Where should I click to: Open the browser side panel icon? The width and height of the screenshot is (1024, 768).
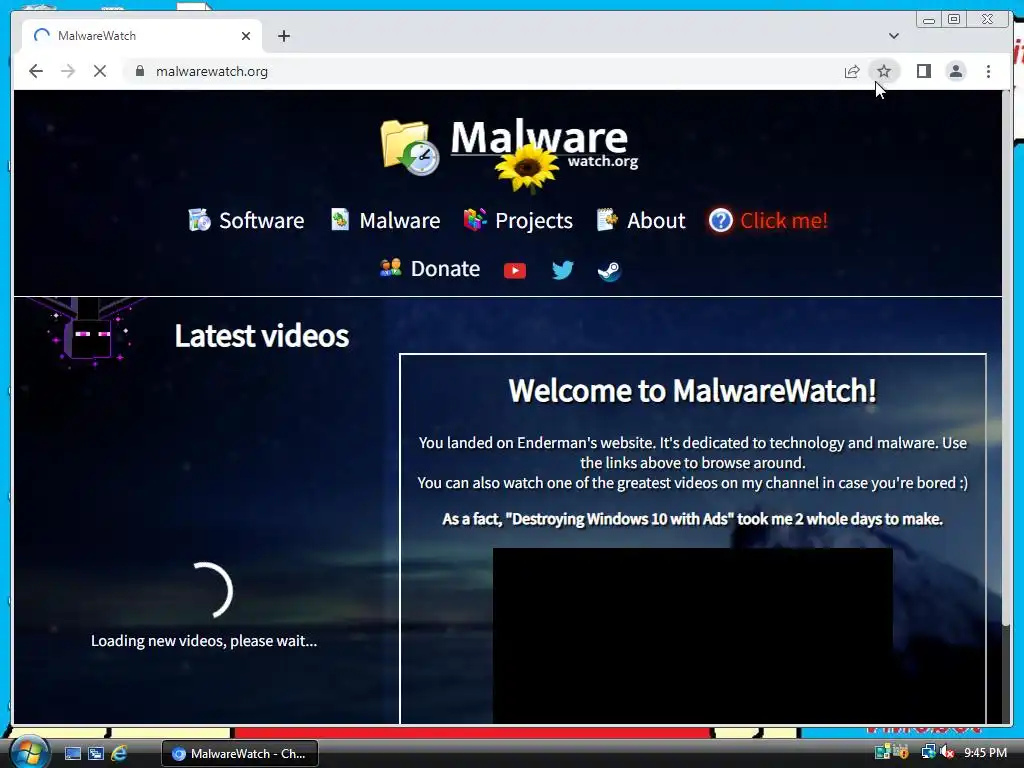[x=923, y=71]
